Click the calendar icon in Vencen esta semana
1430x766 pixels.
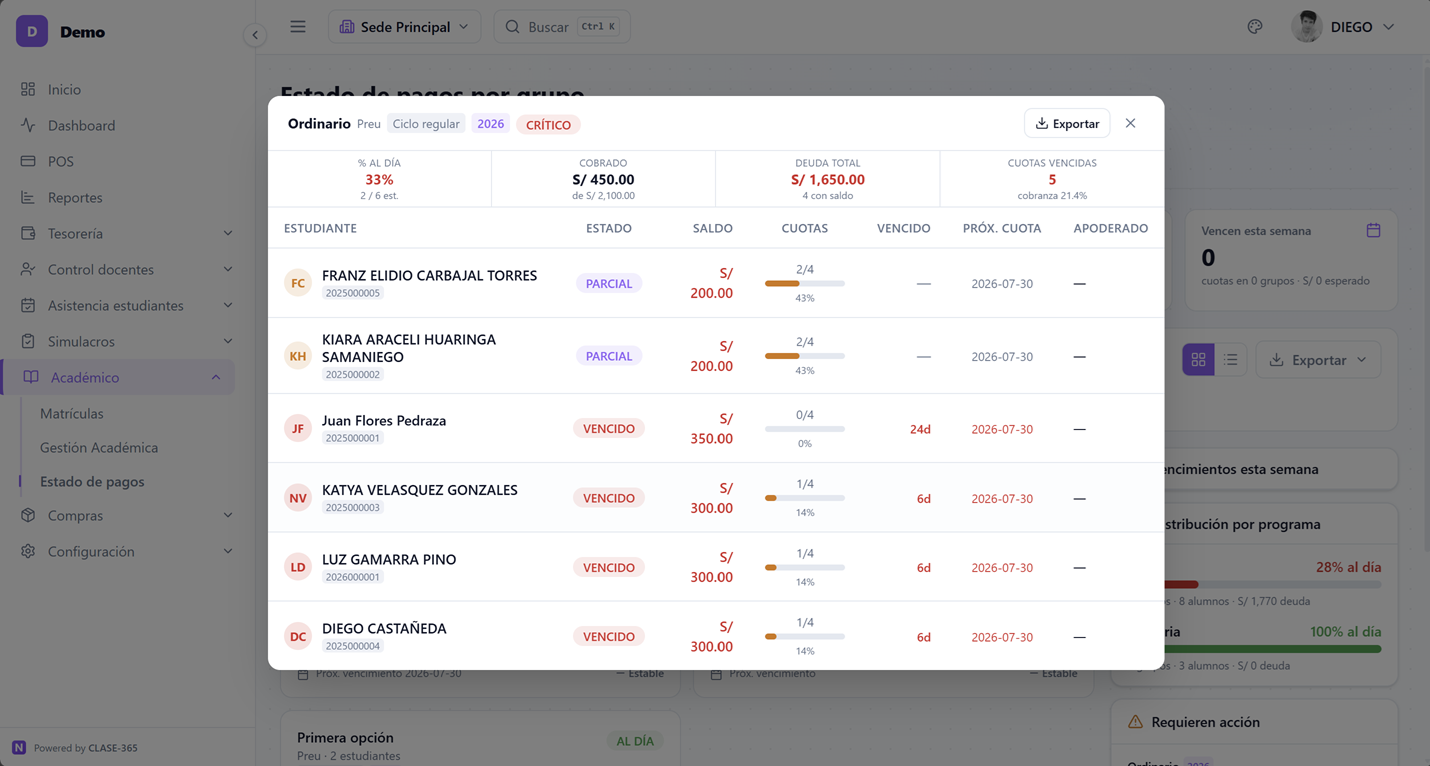[1373, 230]
